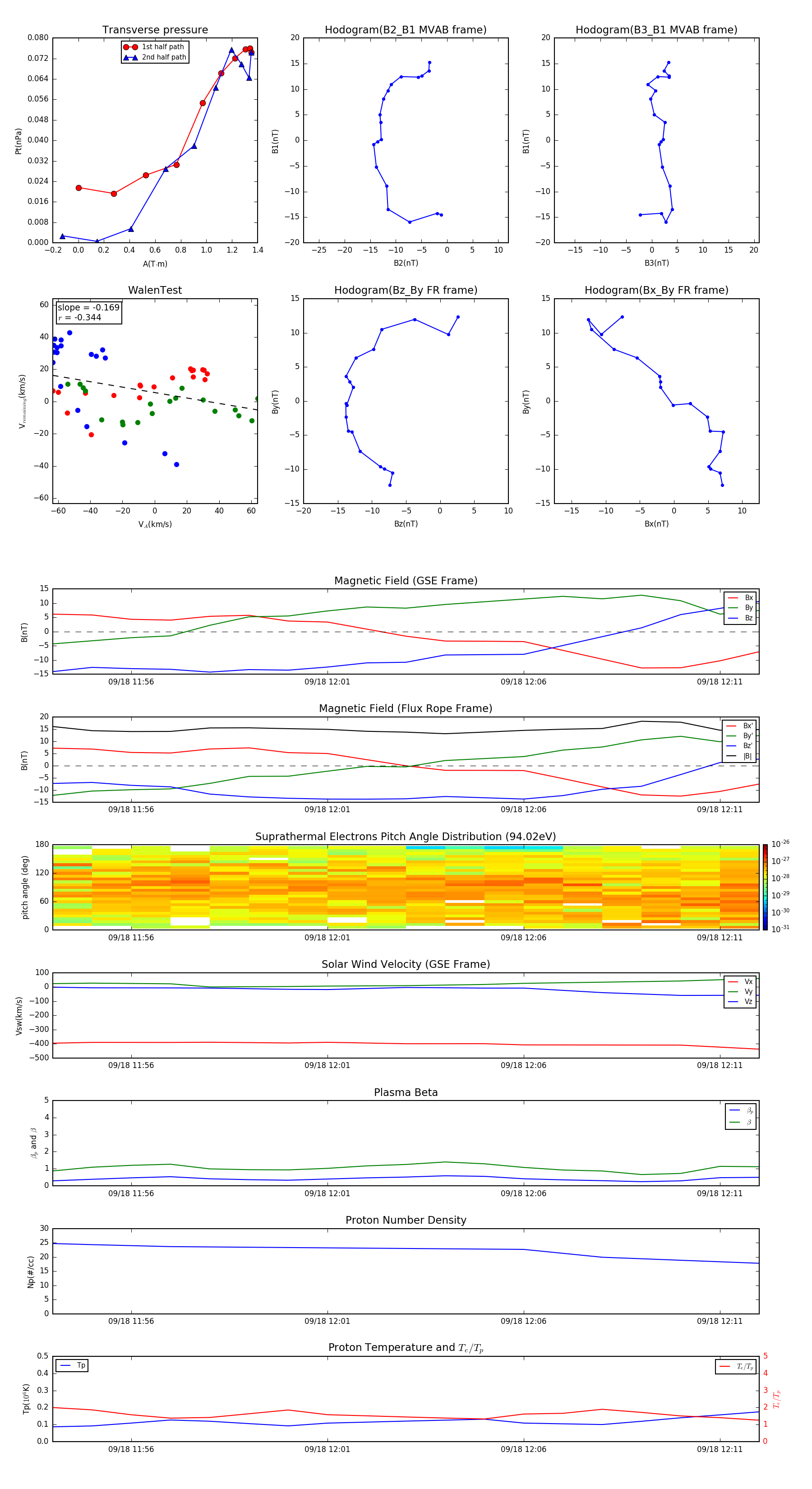Viewport: 812px width, 1489px height.
Task: Click the 0.080 tick on Transverse pressure axis
Action: tap(38, 37)
